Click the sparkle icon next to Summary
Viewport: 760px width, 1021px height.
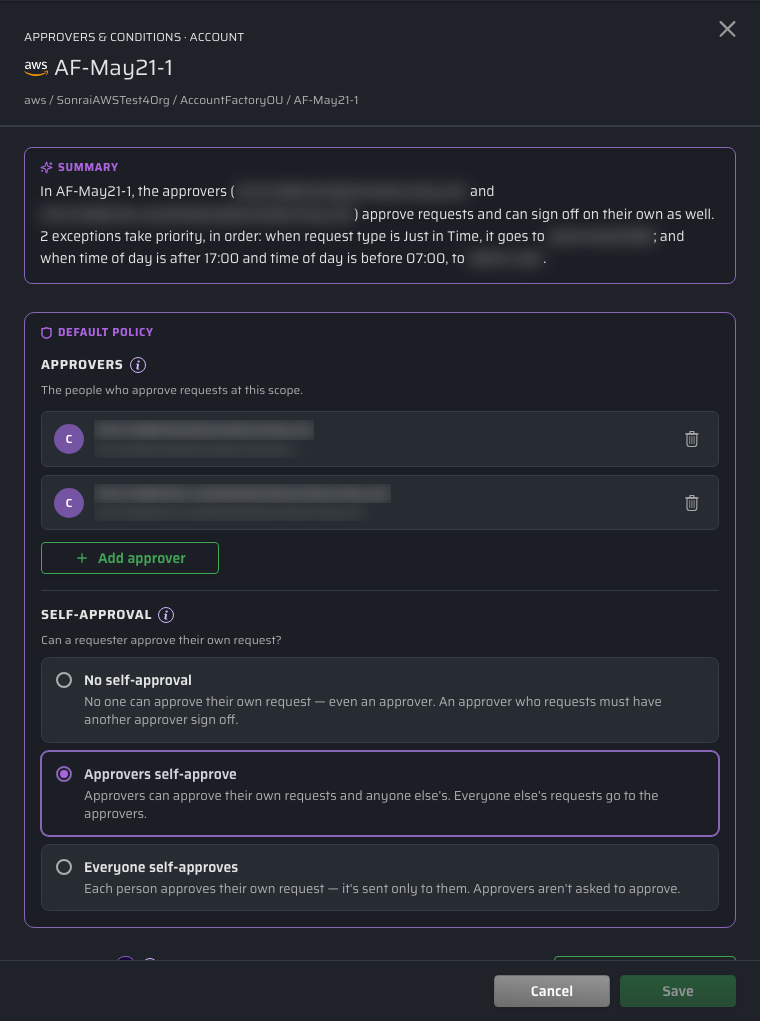pyautogui.click(x=46, y=167)
